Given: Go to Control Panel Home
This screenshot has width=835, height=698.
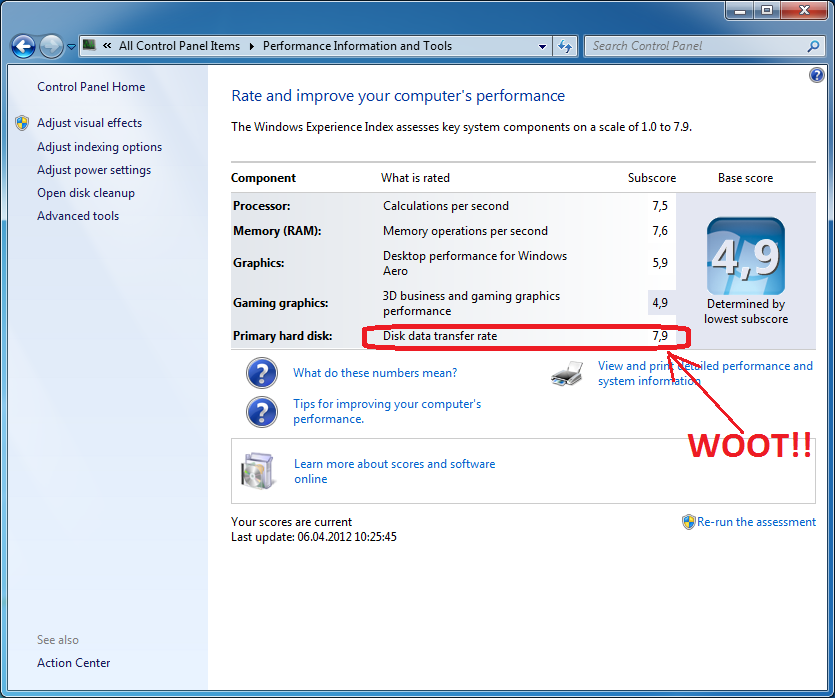Looking at the screenshot, I should [91, 87].
